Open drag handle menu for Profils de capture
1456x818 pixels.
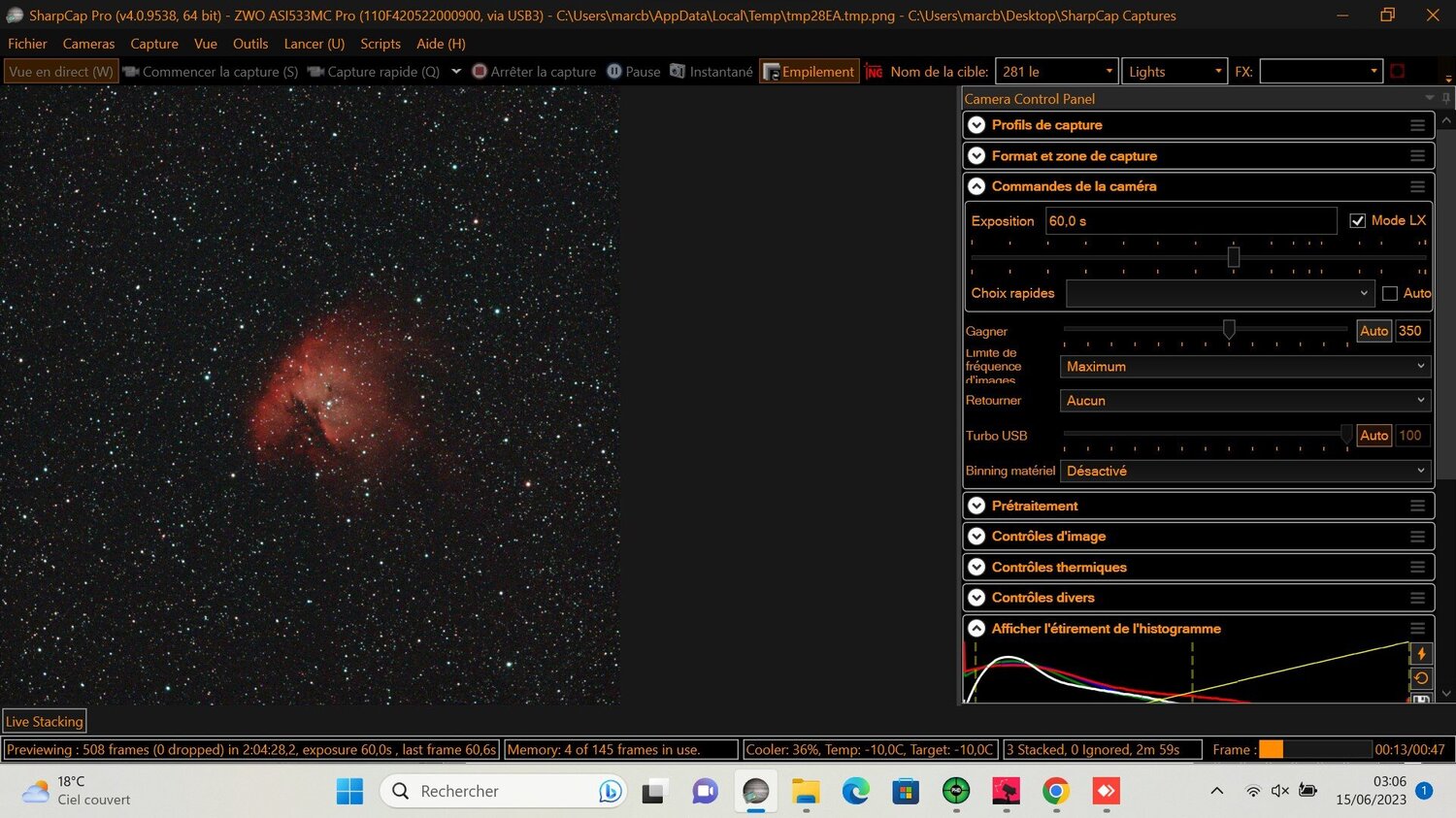click(x=1417, y=125)
